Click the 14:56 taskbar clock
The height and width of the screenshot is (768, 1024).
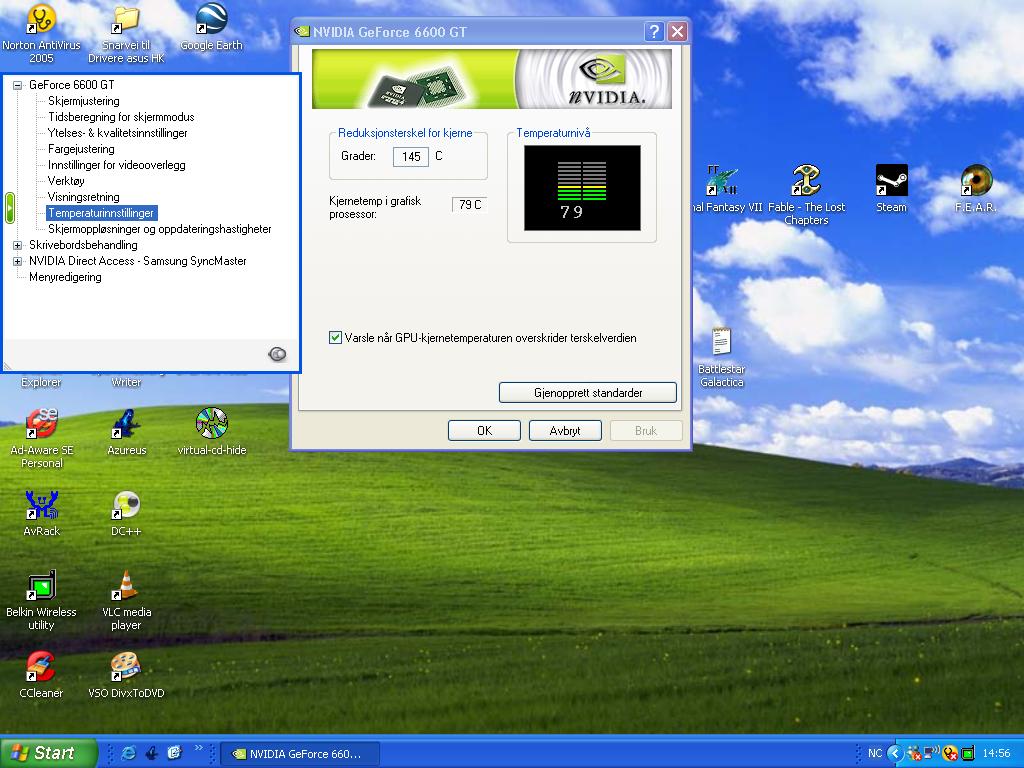pos(996,753)
